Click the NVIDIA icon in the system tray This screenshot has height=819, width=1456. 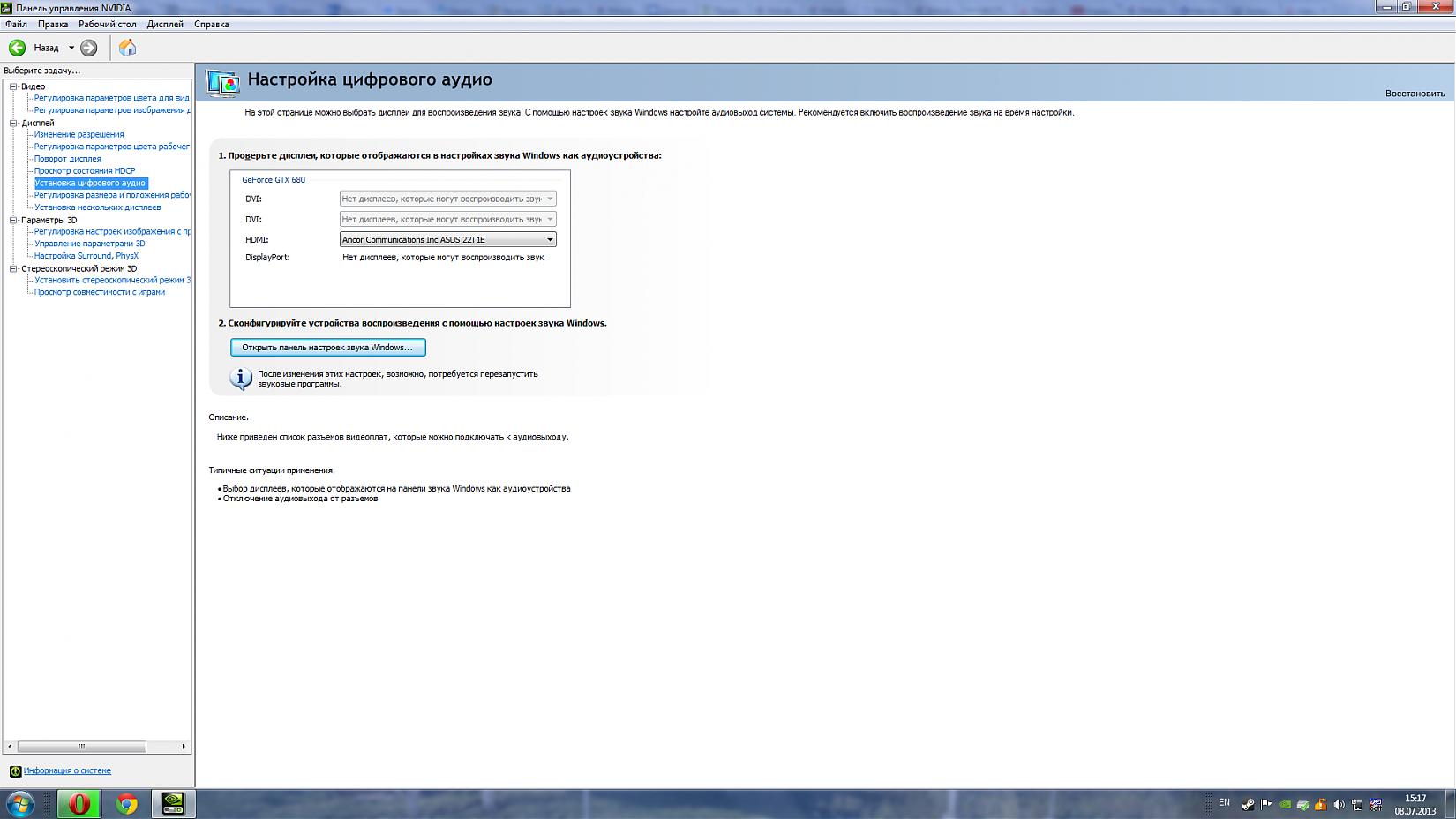point(1285,804)
